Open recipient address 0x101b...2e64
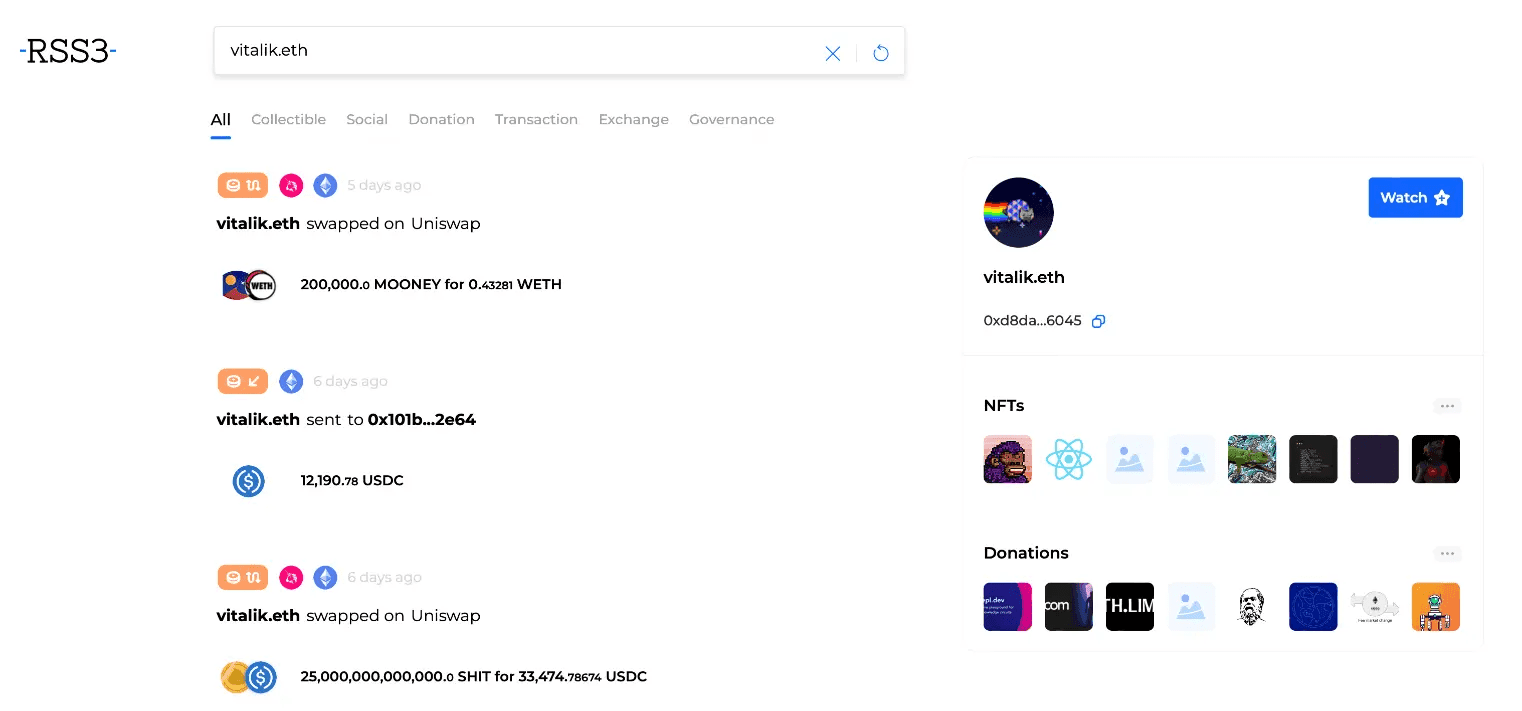Screen dimensions: 1522x711 (422, 420)
